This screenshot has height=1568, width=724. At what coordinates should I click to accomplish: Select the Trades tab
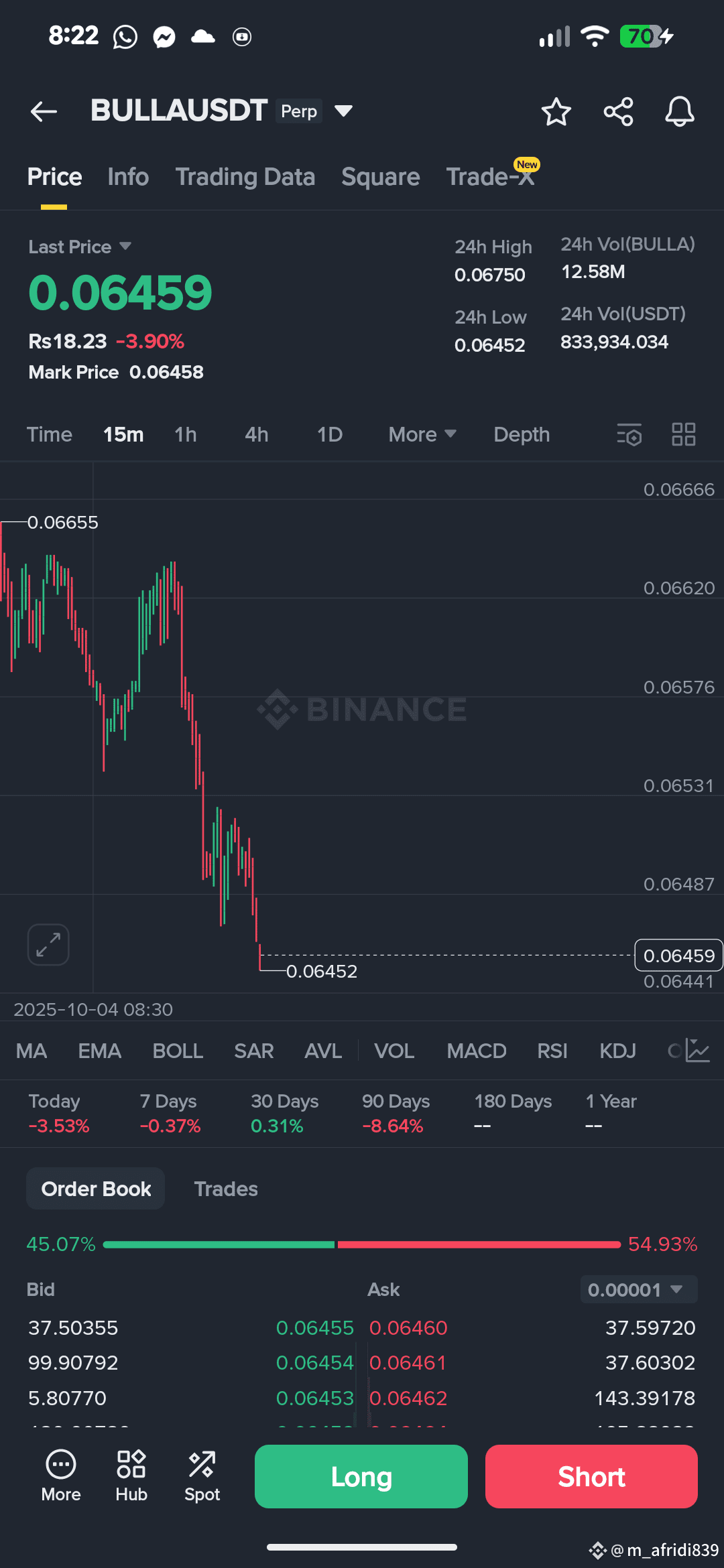tap(226, 1189)
